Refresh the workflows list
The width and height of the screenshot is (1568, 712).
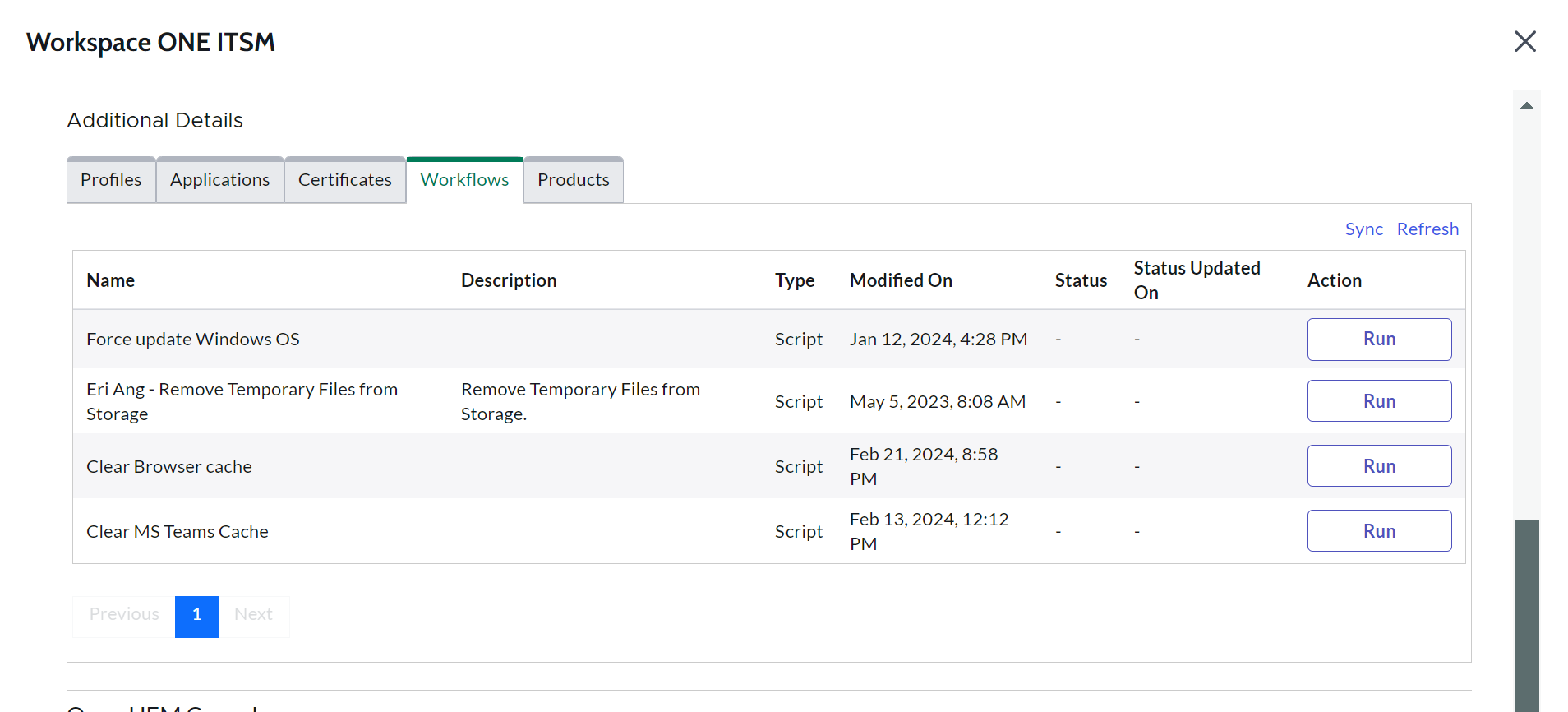1427,229
